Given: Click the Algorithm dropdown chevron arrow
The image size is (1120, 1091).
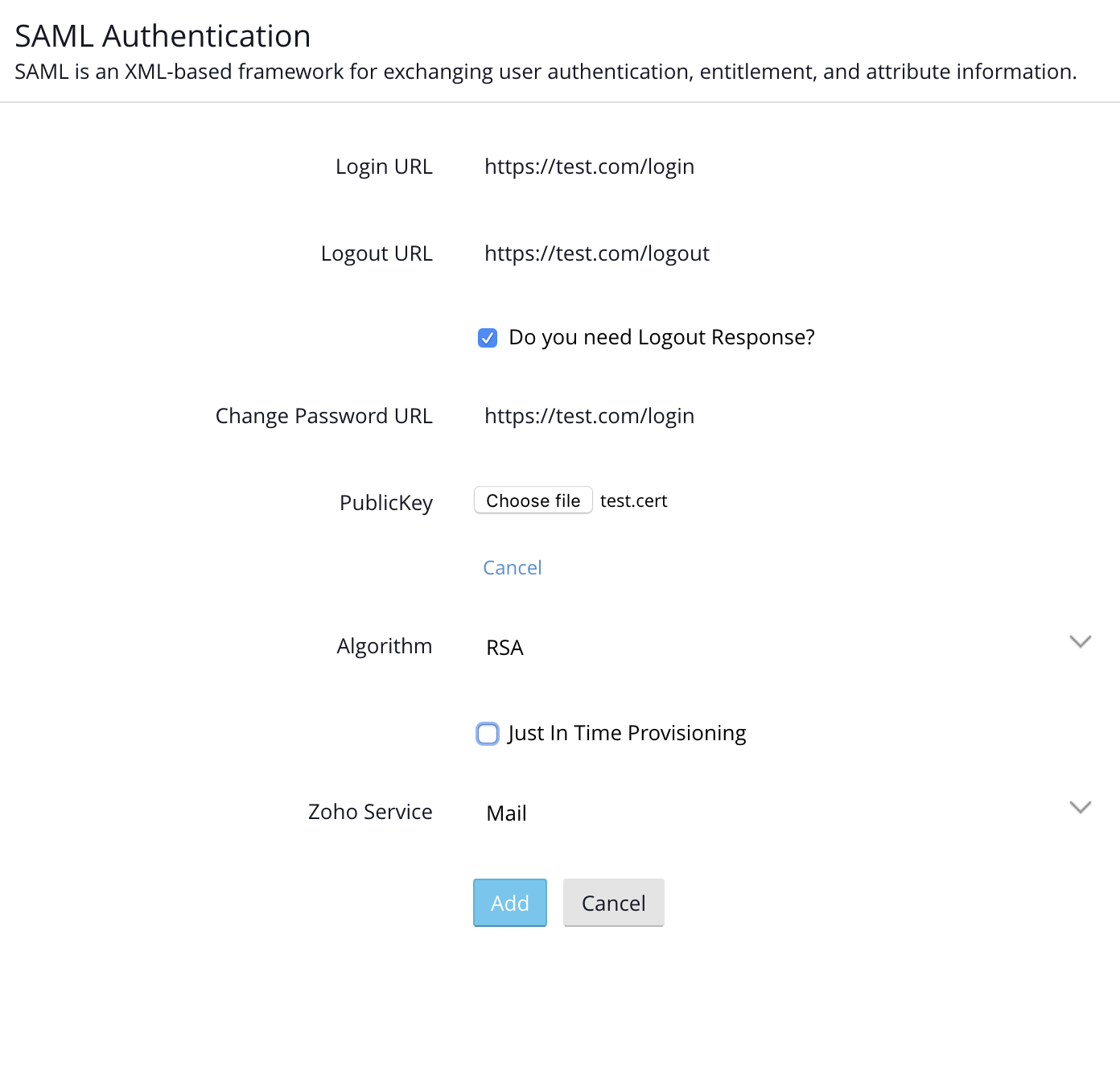Looking at the screenshot, I should [1080, 642].
